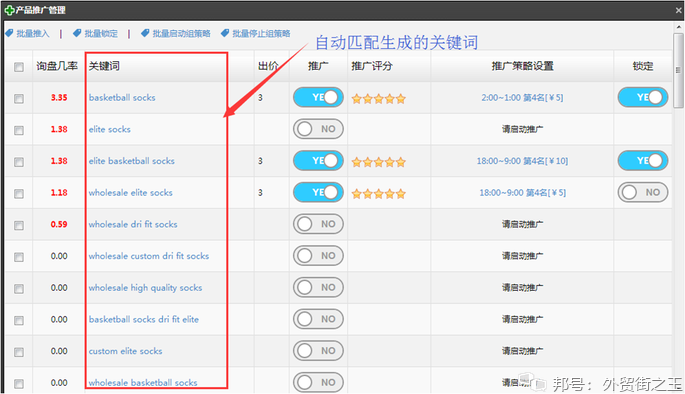Open basketball socks dri fit elite keyword
Image resolution: width=685 pixels, height=394 pixels.
(144, 319)
